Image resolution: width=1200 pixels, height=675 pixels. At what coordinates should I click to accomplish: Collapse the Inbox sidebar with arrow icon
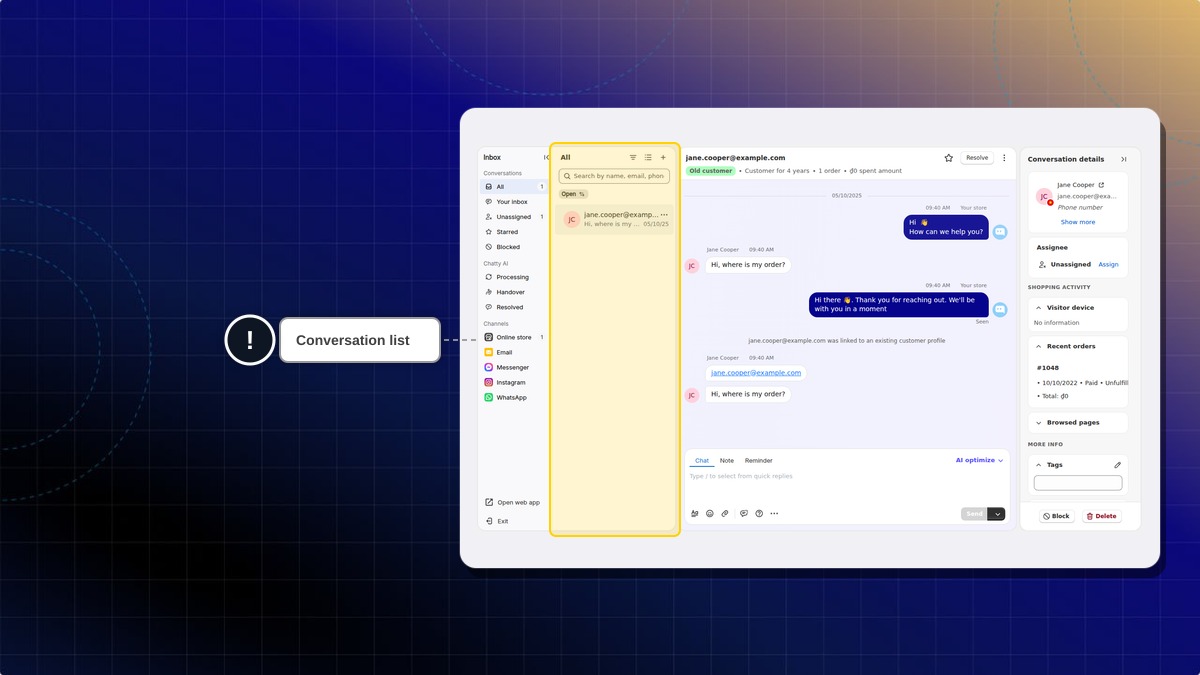click(546, 157)
